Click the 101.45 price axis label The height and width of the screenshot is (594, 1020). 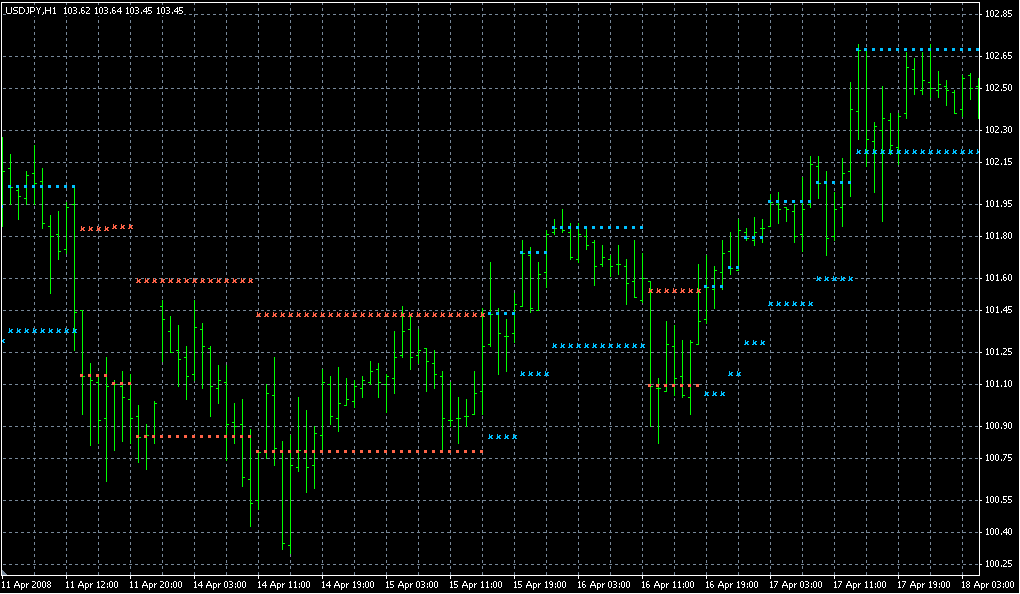[998, 310]
